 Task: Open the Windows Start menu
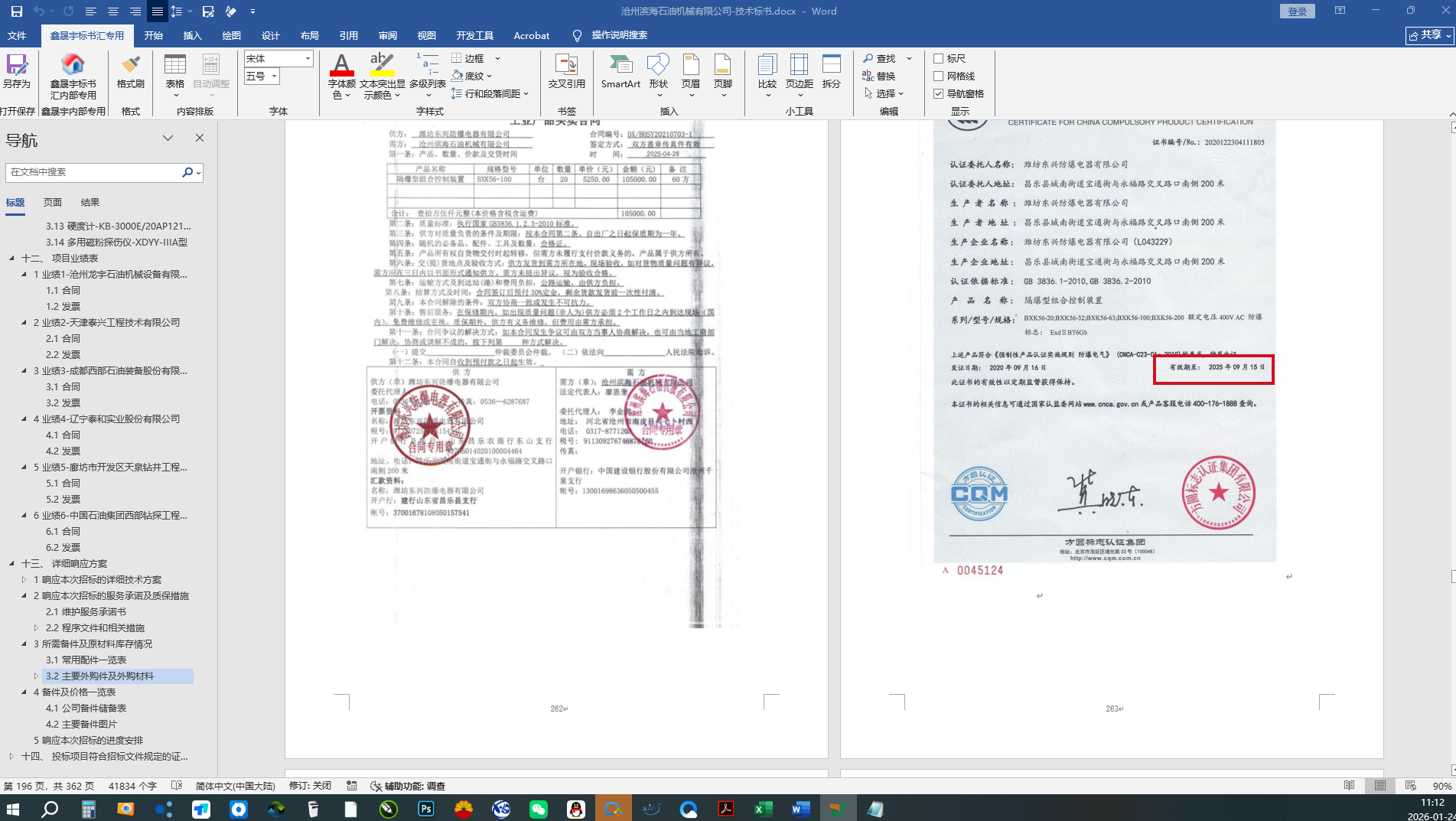click(x=13, y=809)
